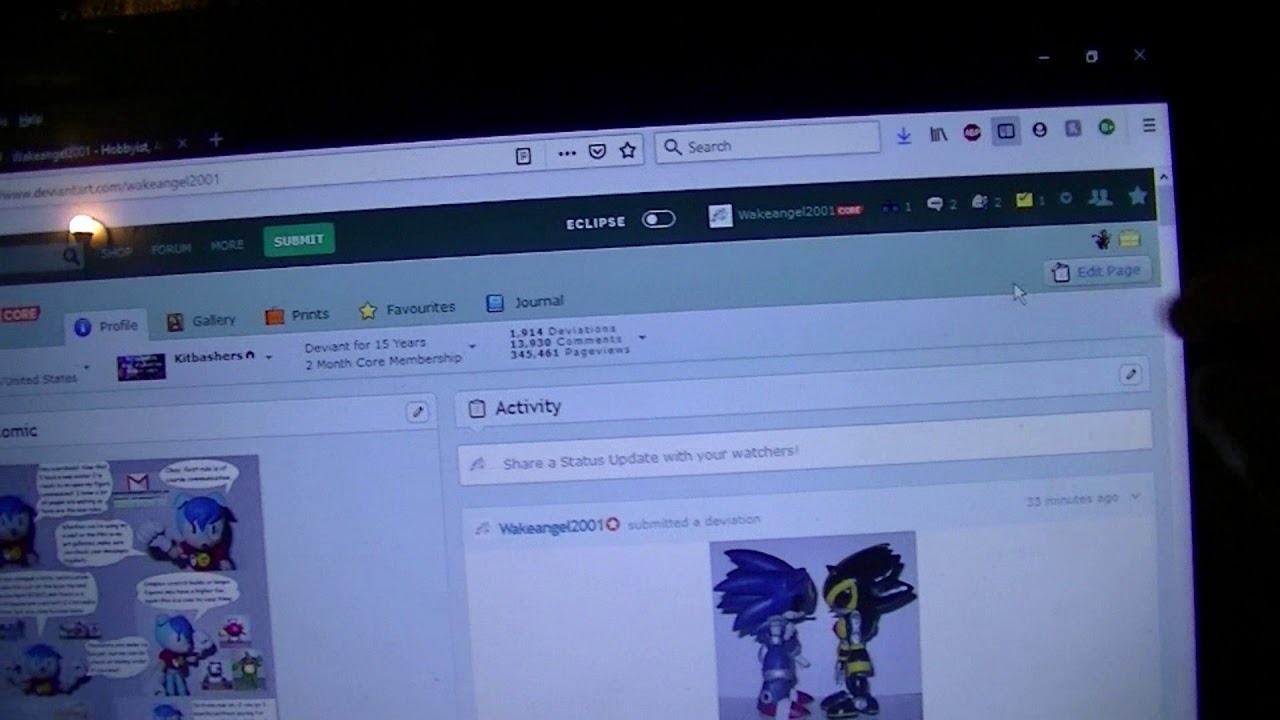Bookmark this page with the star
Viewport: 1280px width, 720px height.
[627, 150]
